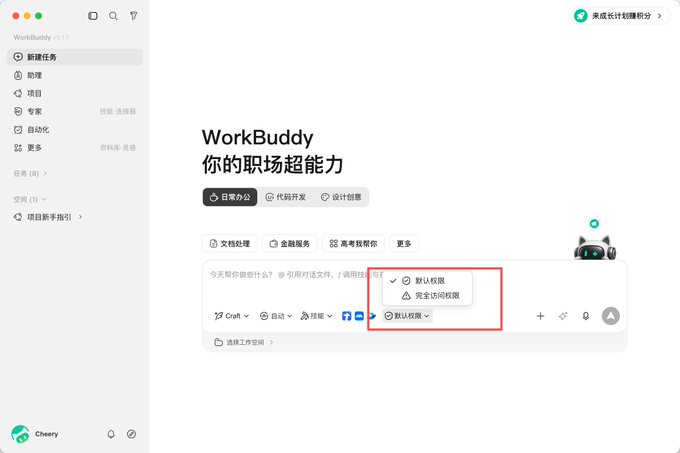Screen dimensions: 680x453
Task: Select the checked 默认权限 option
Action: [427, 281]
